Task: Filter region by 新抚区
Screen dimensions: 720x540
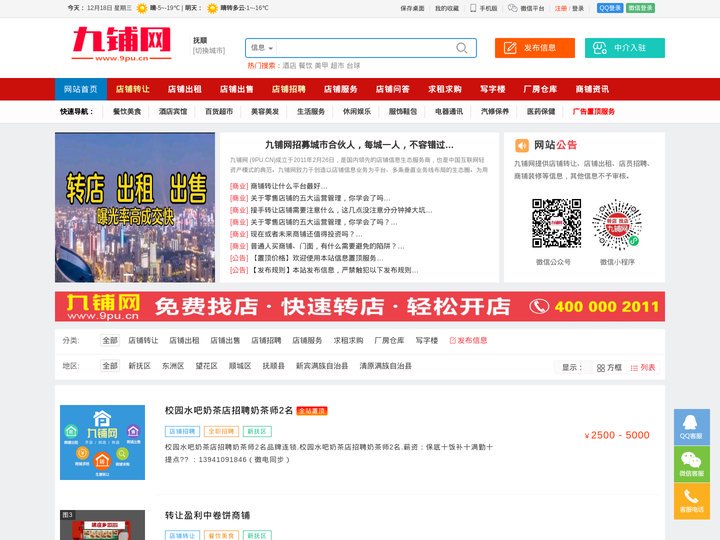Action: coord(140,366)
